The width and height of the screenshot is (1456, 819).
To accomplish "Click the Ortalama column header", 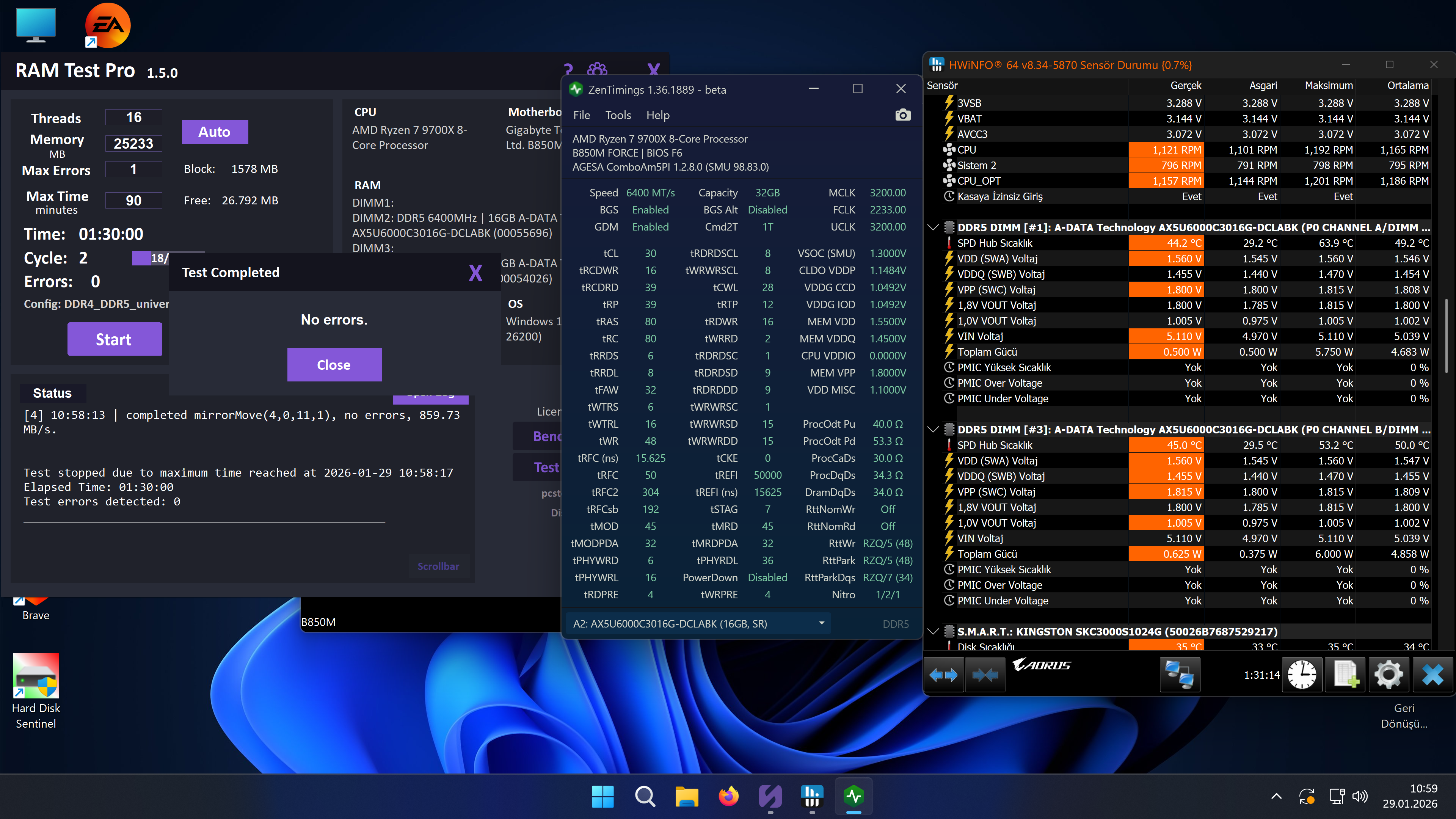I will coord(1394,85).
